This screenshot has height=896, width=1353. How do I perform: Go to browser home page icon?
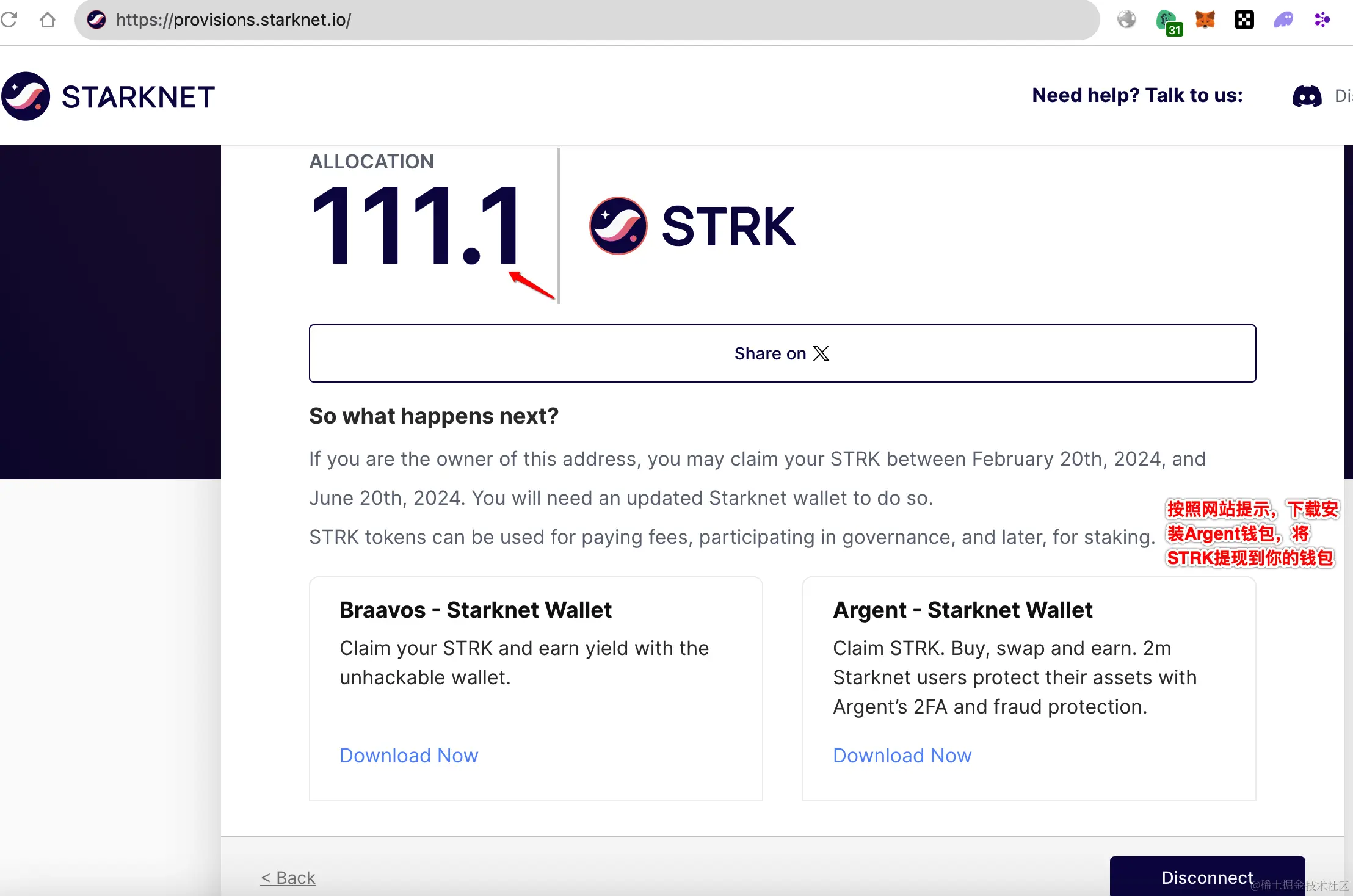click(47, 20)
